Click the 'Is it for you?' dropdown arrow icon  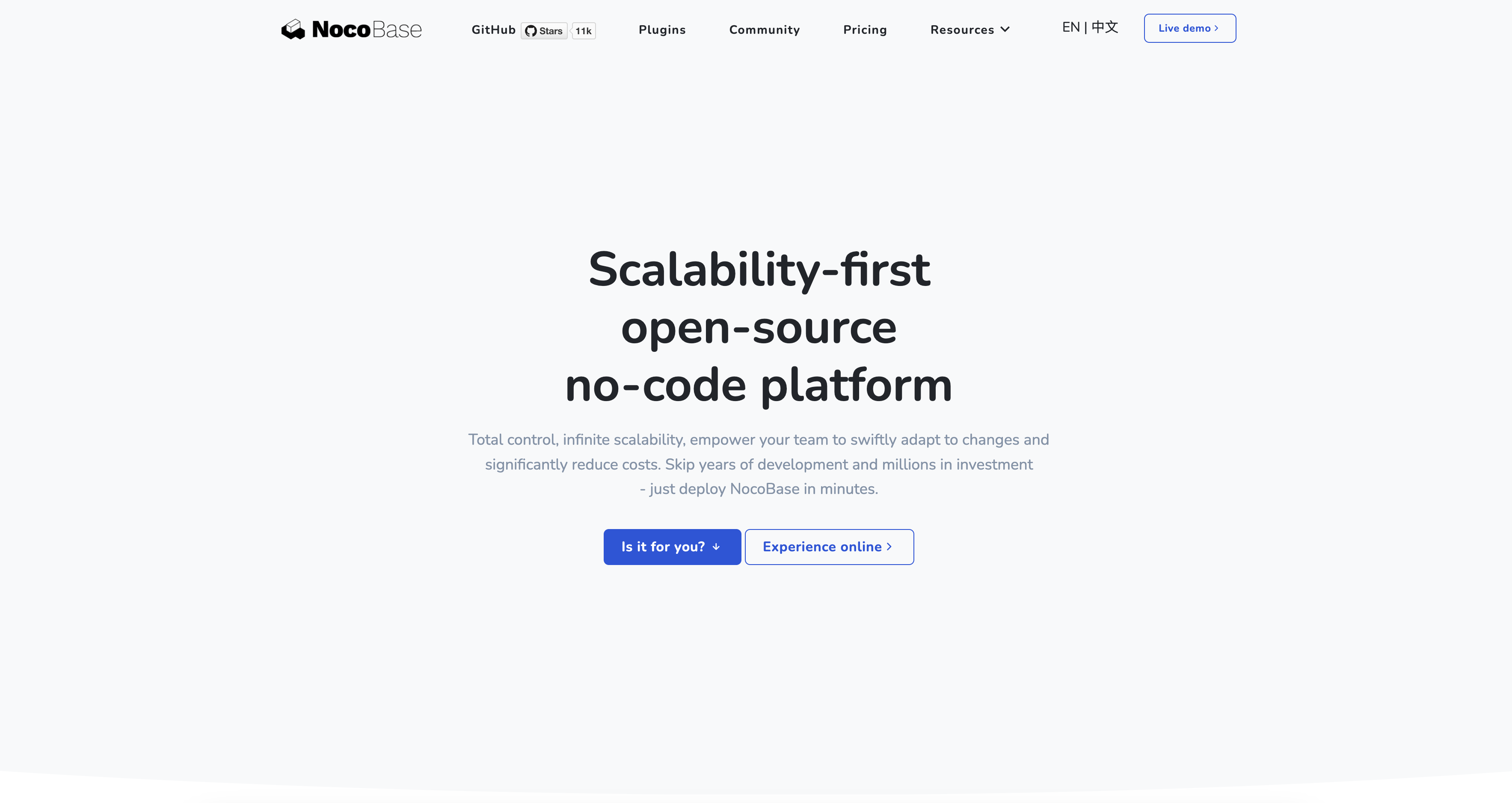click(x=718, y=546)
